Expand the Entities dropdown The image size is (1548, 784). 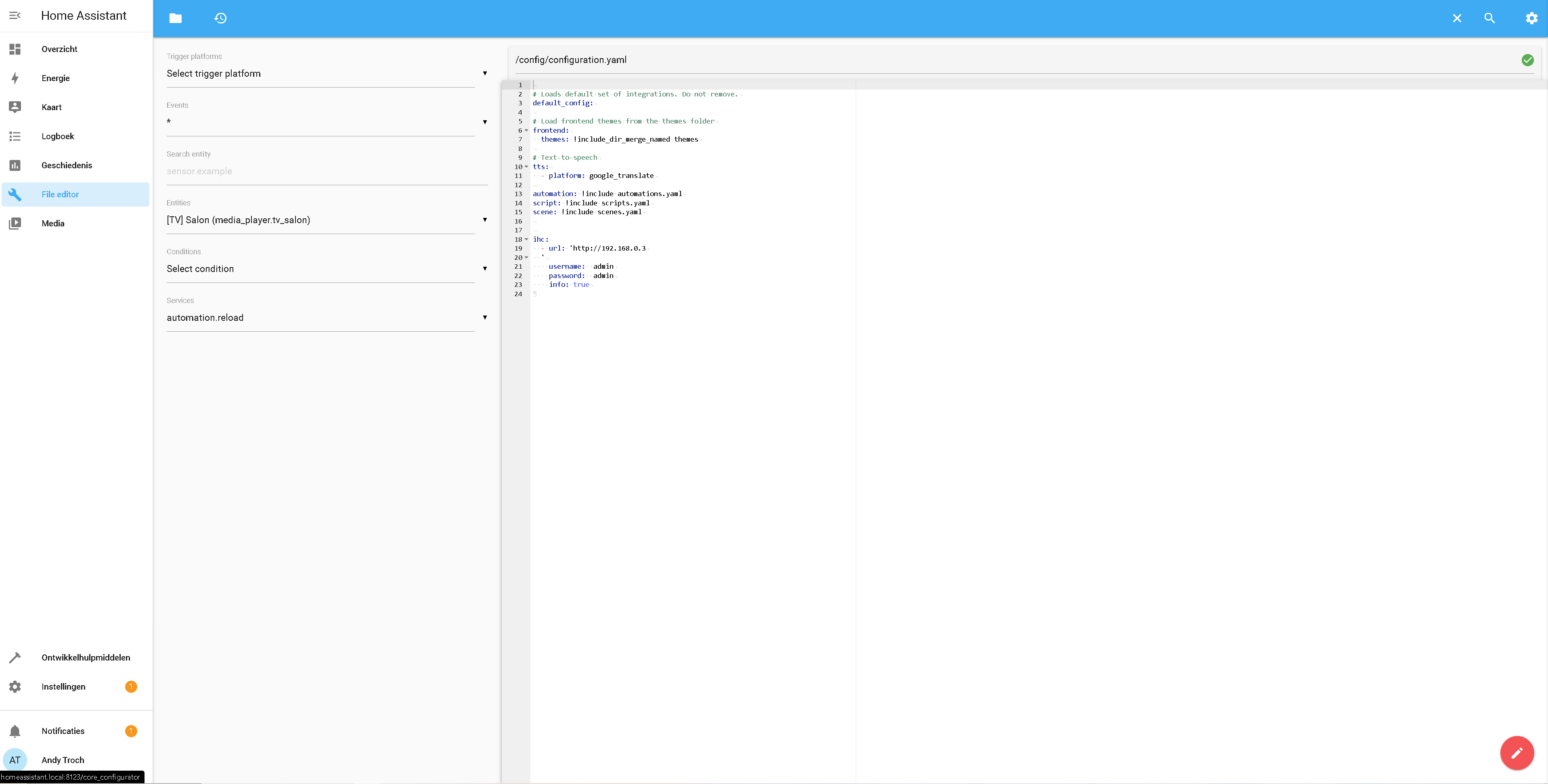coord(326,220)
